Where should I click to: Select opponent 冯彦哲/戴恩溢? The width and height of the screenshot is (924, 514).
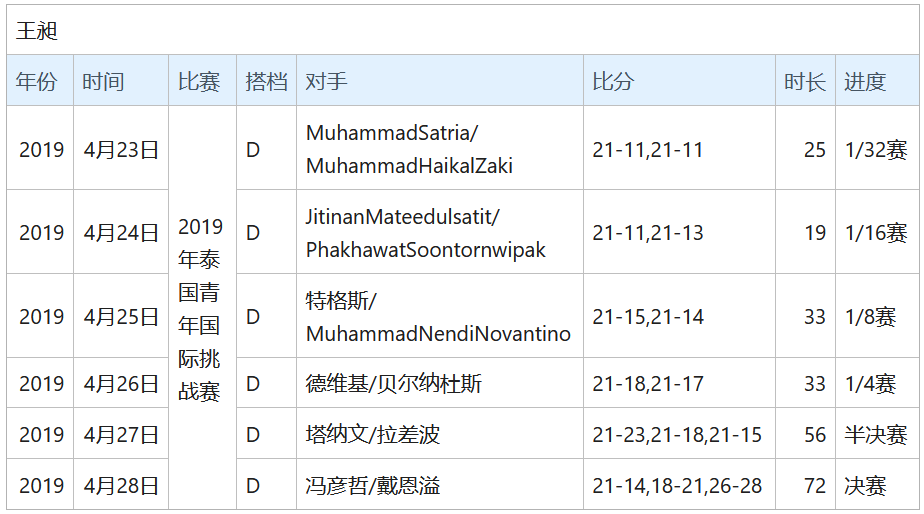[x=373, y=487]
